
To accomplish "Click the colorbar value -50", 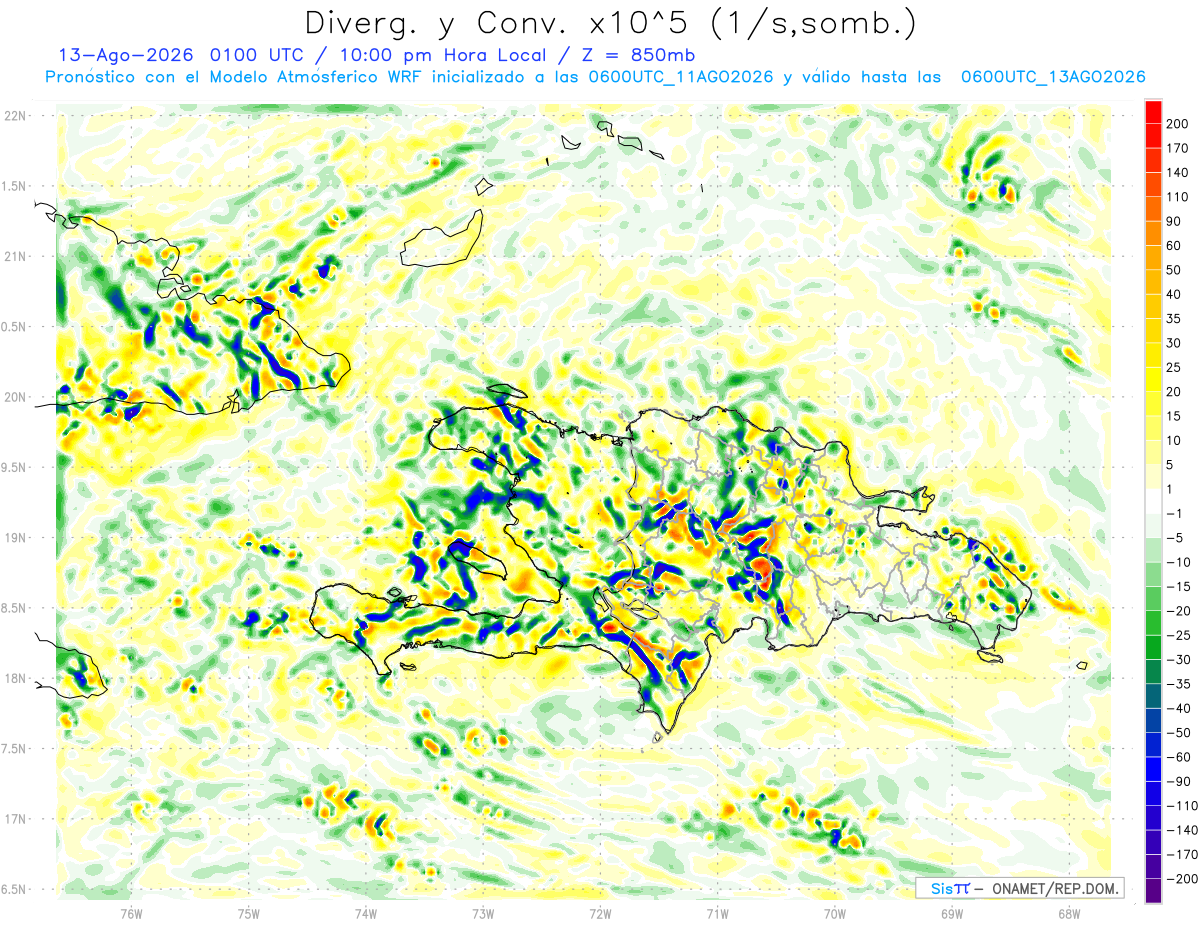I will pos(1181,732).
